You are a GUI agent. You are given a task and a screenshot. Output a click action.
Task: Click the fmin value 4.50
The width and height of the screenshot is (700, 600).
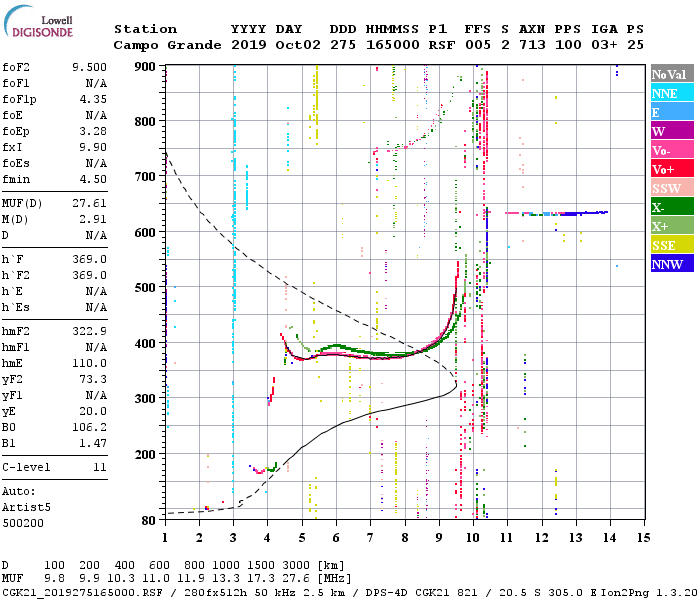pyautogui.click(x=93, y=179)
